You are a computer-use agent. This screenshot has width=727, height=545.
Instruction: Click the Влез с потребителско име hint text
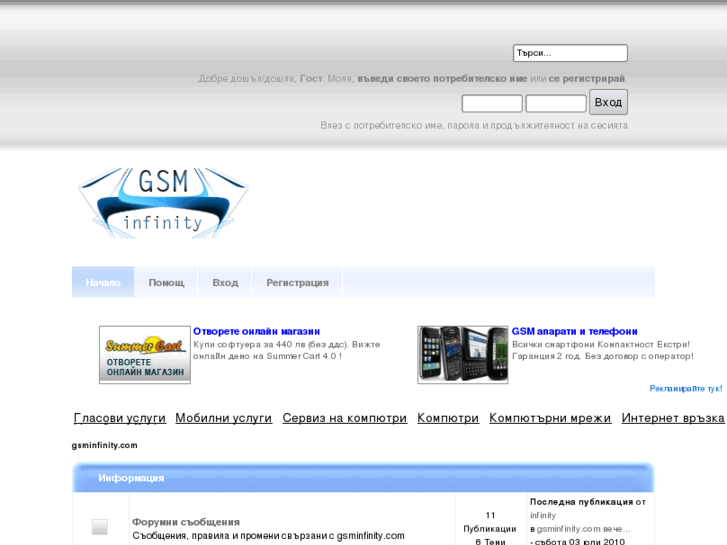pyautogui.click(x=474, y=125)
